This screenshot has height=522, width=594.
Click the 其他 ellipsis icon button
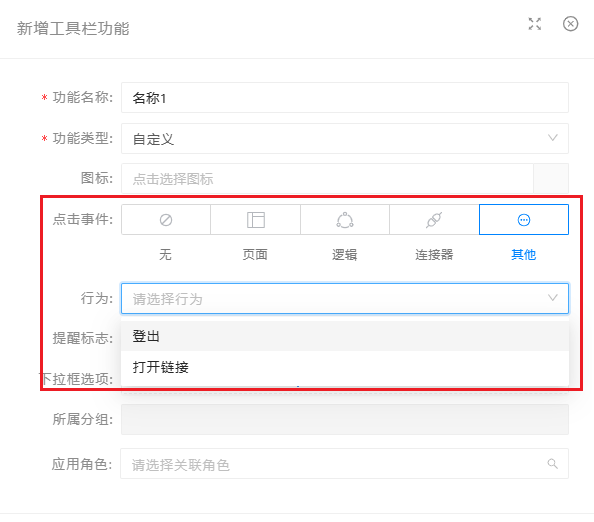(524, 220)
